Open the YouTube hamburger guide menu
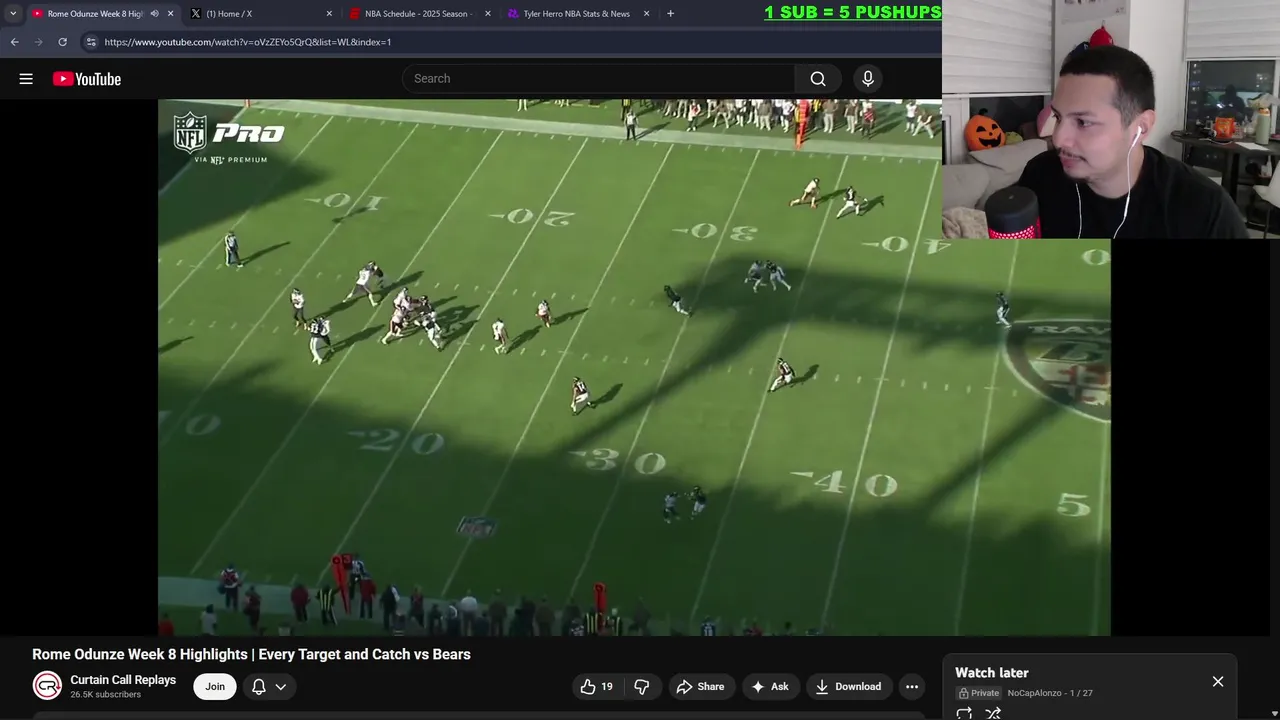The width and height of the screenshot is (1280, 720). click(26, 79)
